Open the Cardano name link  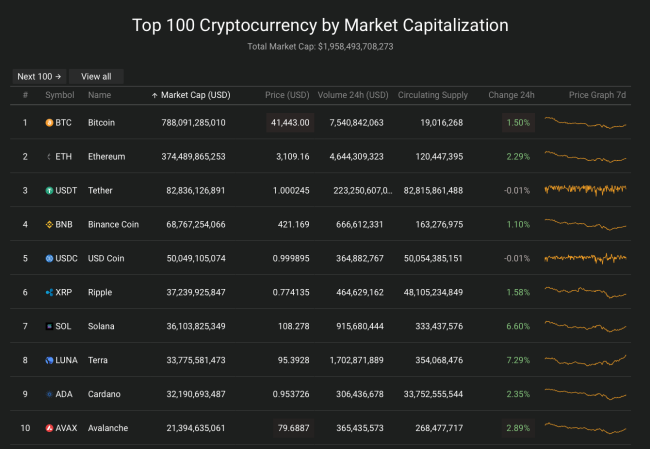pos(104,394)
